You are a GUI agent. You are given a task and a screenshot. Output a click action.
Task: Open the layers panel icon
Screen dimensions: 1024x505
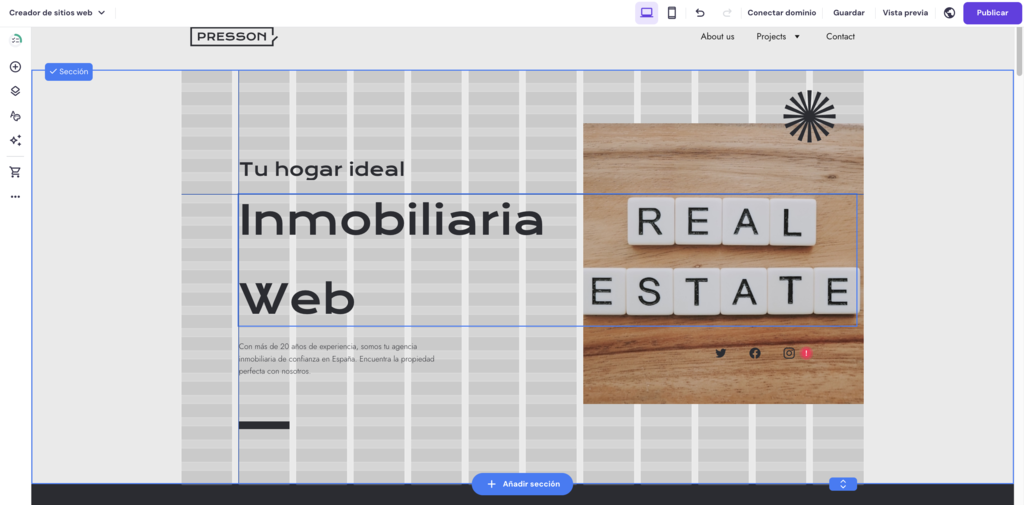(x=16, y=91)
